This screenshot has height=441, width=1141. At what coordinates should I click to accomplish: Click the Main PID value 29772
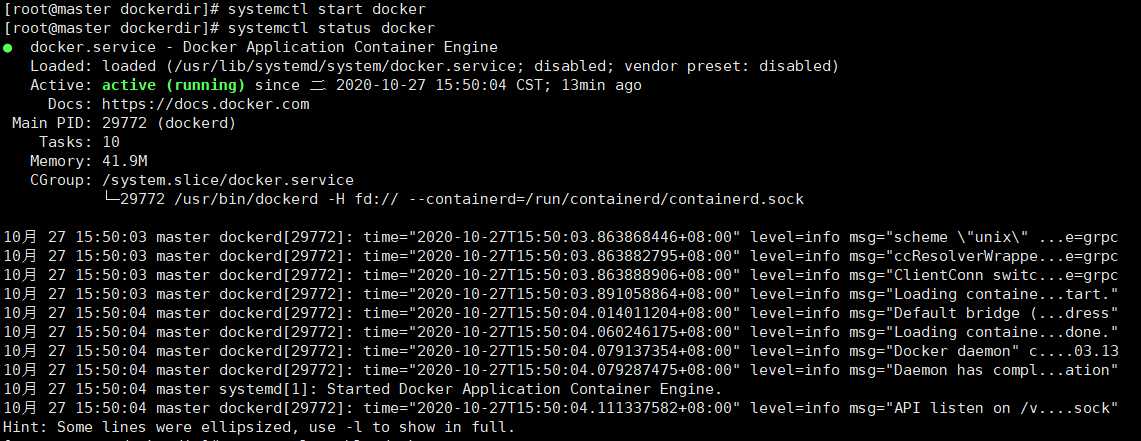(x=124, y=123)
